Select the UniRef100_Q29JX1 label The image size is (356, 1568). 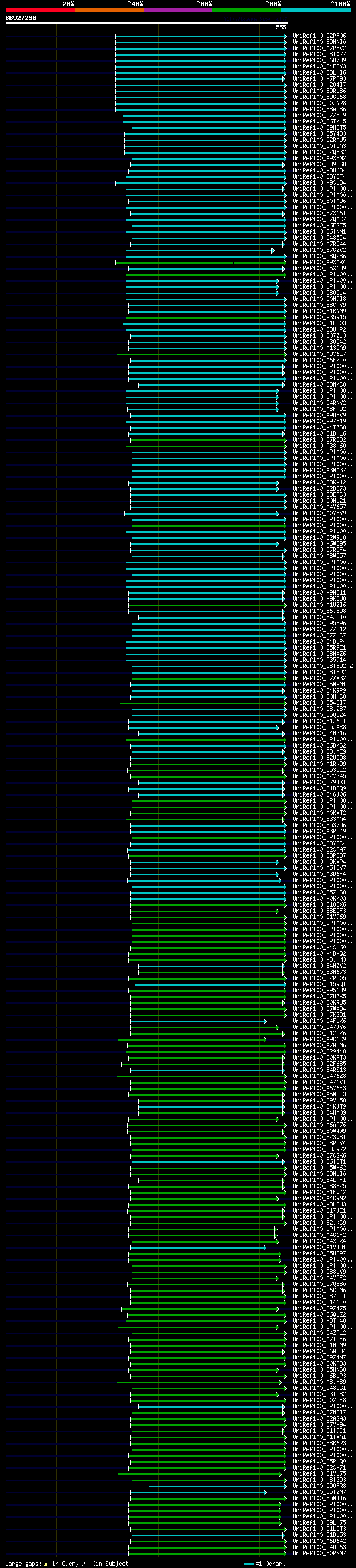pyautogui.click(x=319, y=782)
